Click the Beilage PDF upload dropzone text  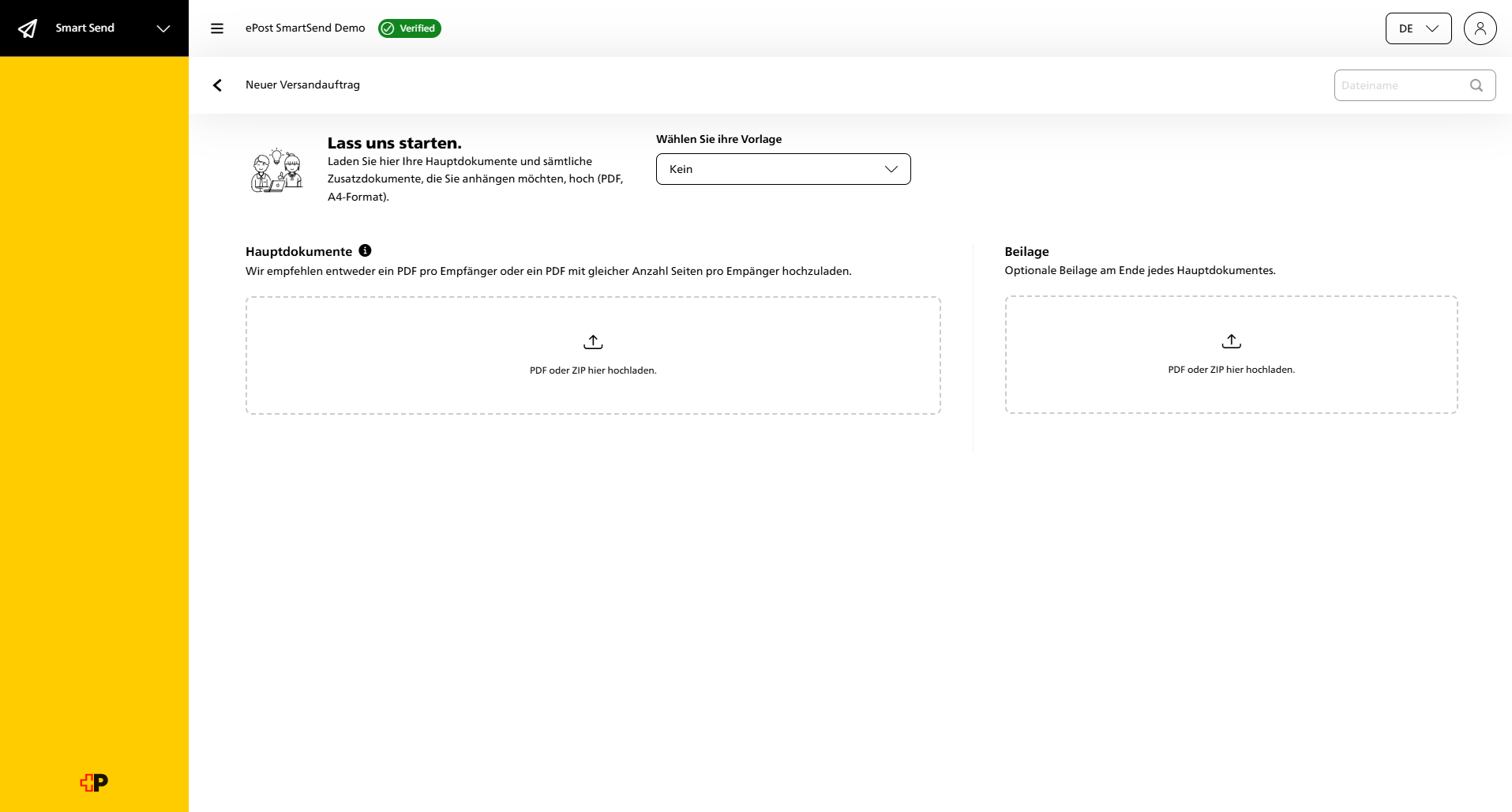coord(1231,370)
